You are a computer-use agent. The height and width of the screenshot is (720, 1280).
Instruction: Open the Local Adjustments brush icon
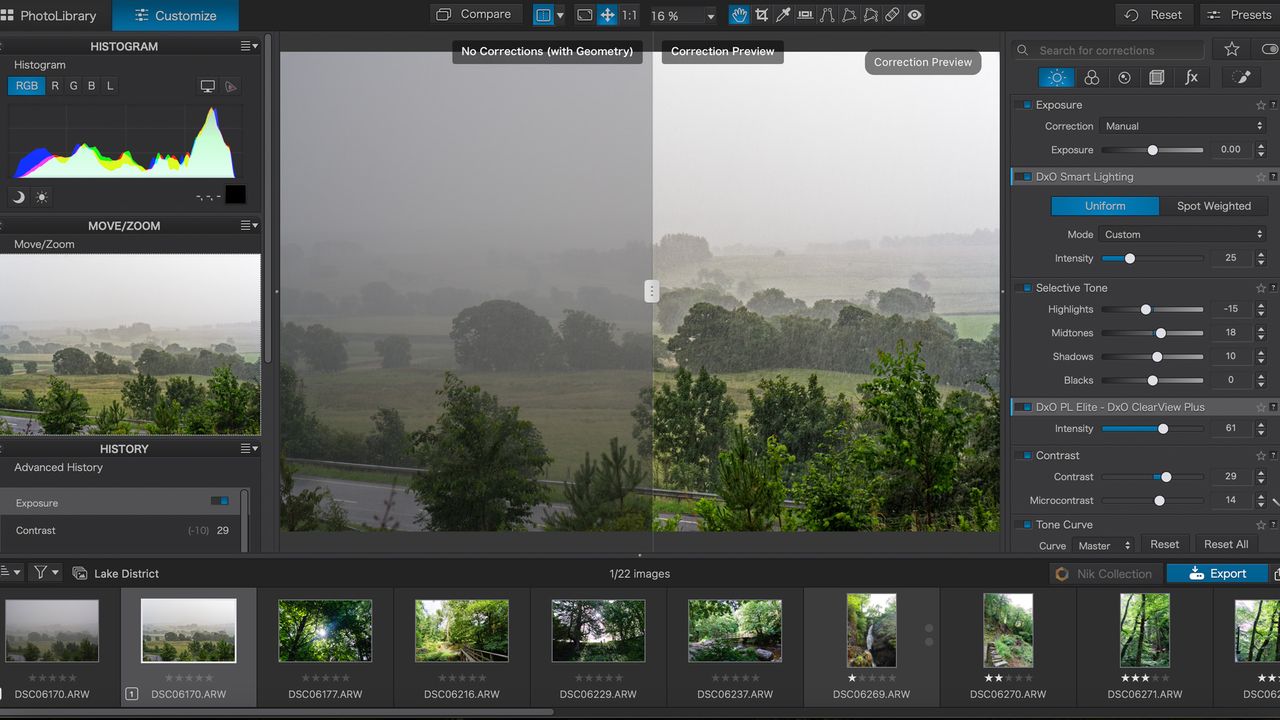1240,77
